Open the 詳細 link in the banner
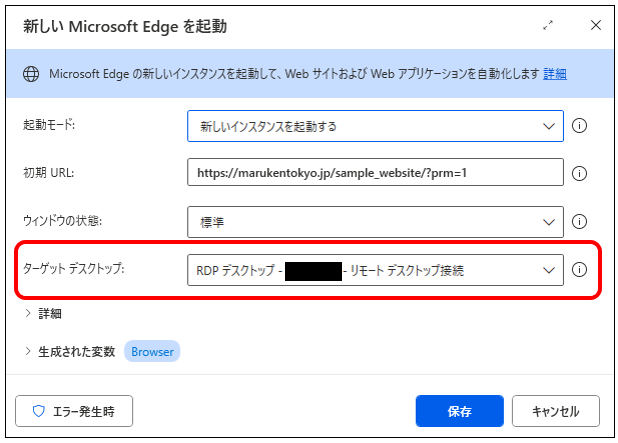Viewport: 618px width, 443px height. coord(555,74)
